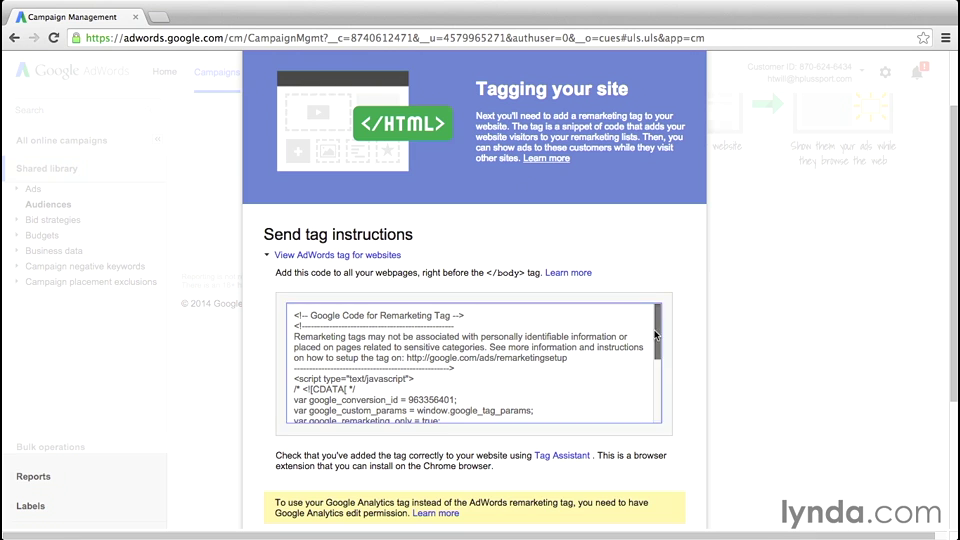Select All online campaigns in sidebar
The image size is (960, 540).
click(x=61, y=140)
